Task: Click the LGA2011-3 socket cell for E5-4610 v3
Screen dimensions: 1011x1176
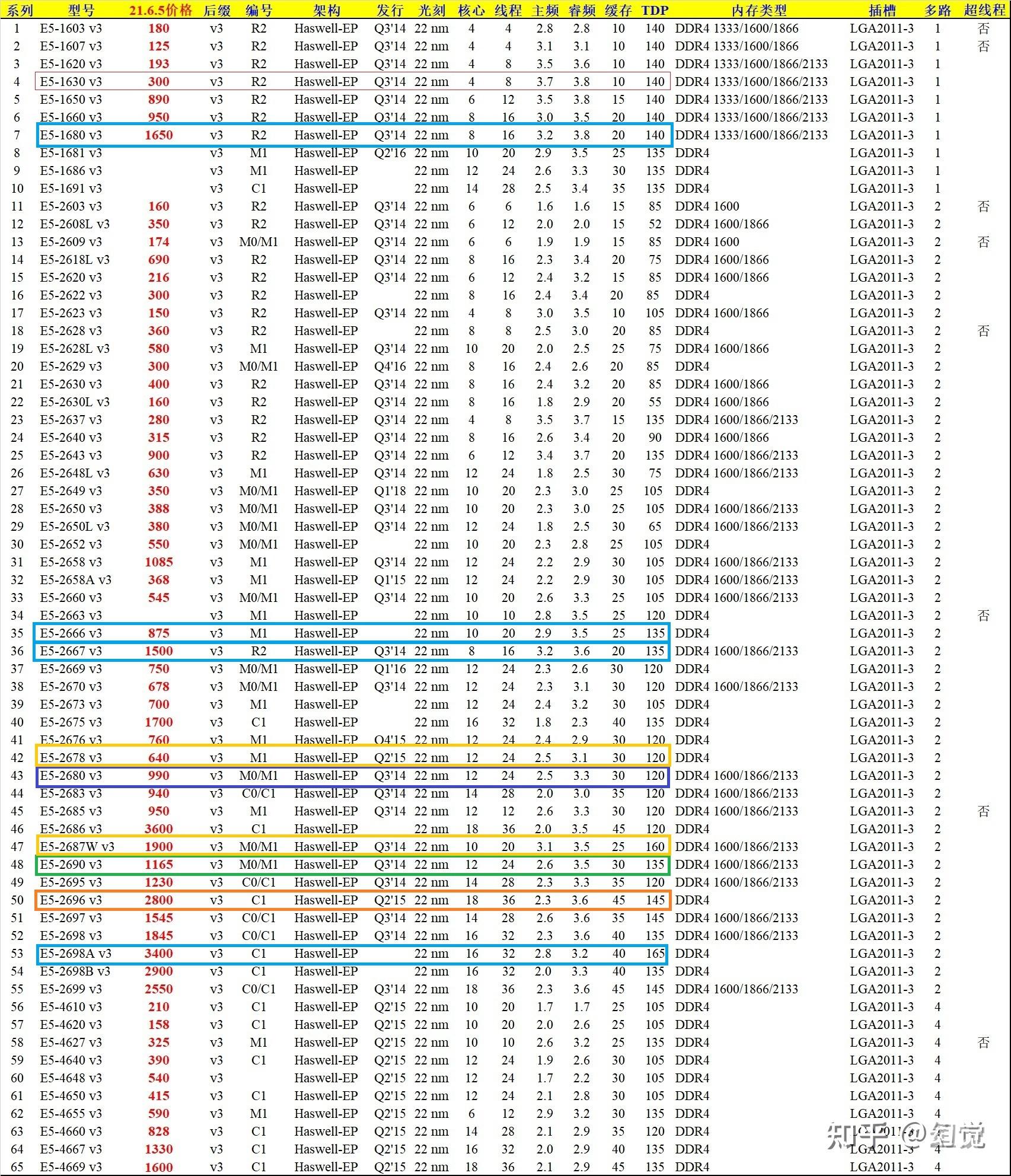Action: [882, 1007]
